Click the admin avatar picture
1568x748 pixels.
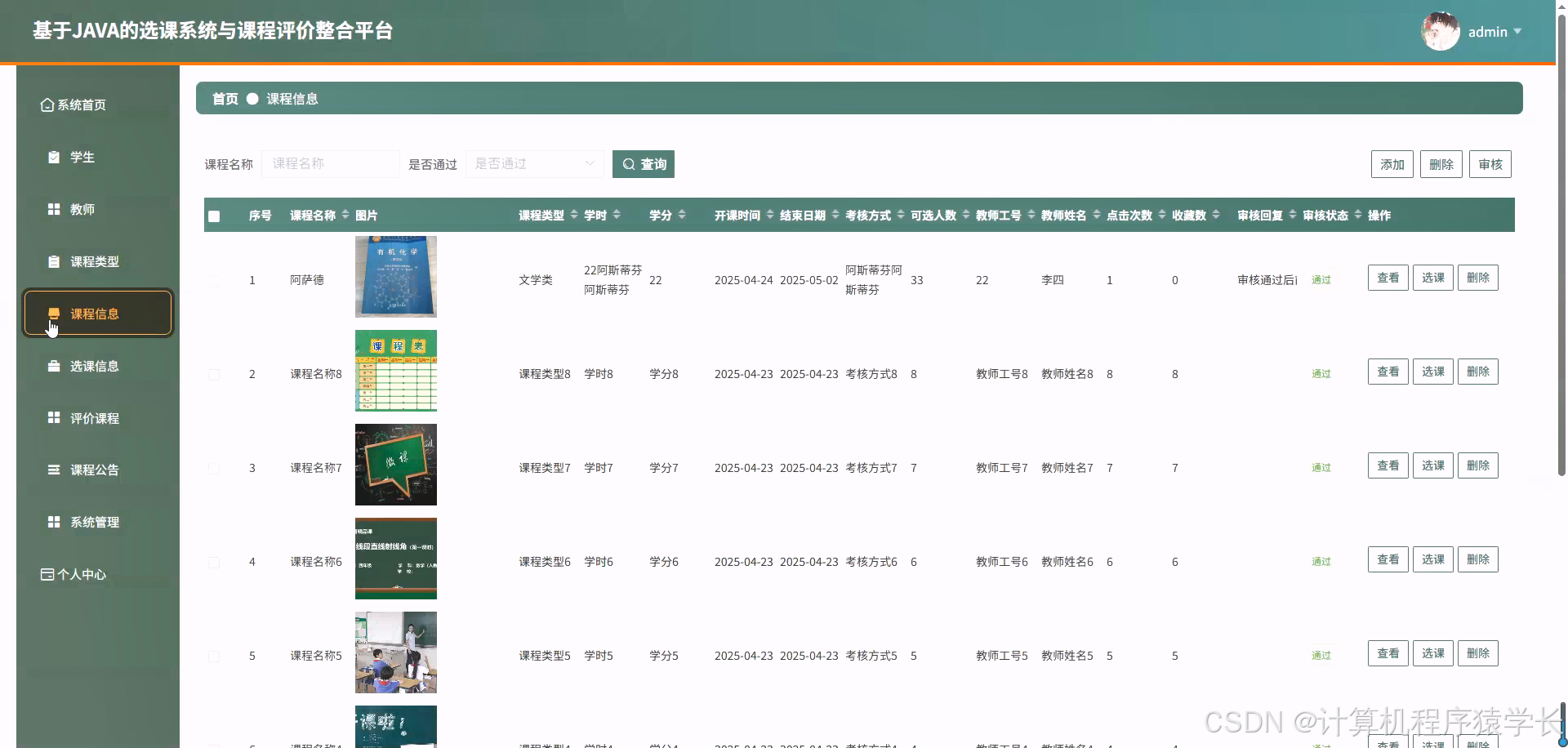coord(1441,31)
